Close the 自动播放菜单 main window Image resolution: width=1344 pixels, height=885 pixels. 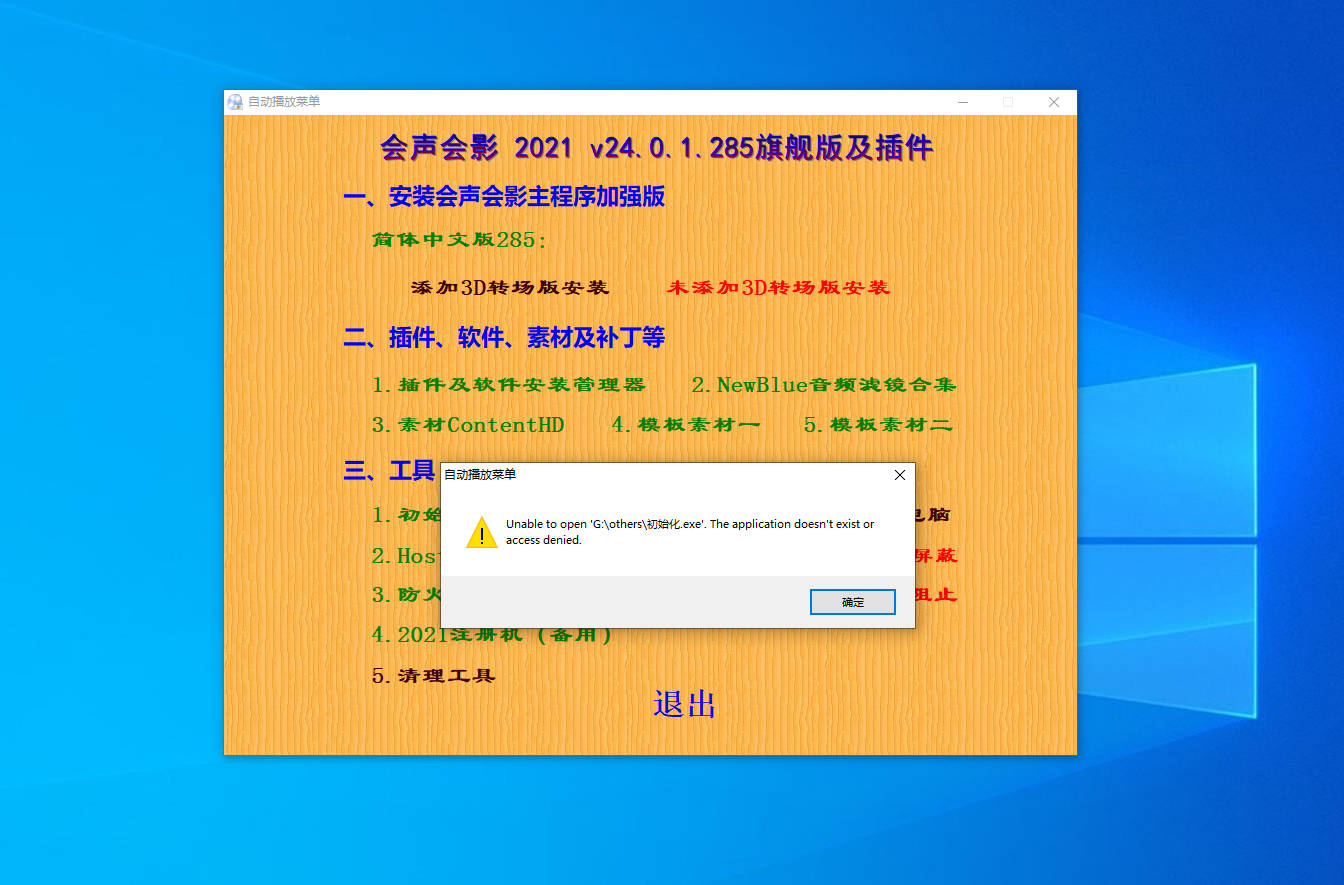pyautogui.click(x=1054, y=102)
